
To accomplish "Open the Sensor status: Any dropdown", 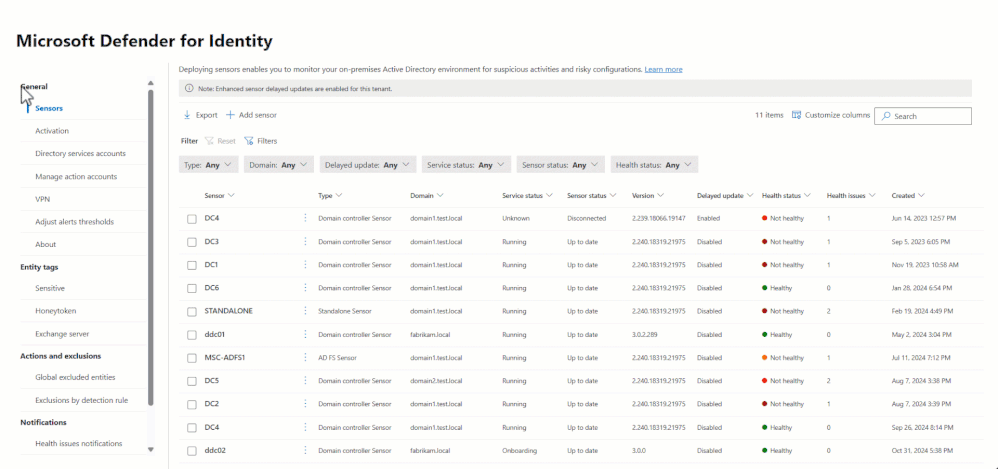I will [x=561, y=165].
